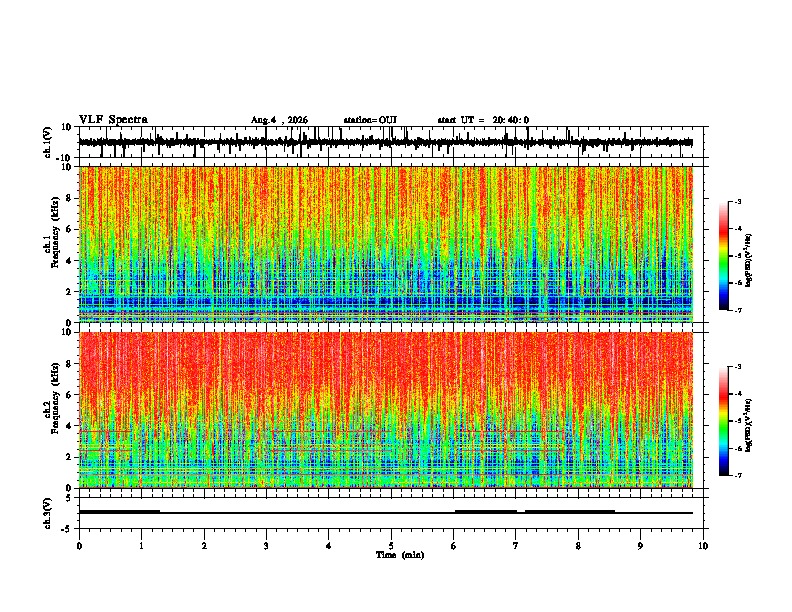This screenshot has height=612, width=792.
Task: Select the "start UT = 20:40:0" text
Action: [x=483, y=120]
